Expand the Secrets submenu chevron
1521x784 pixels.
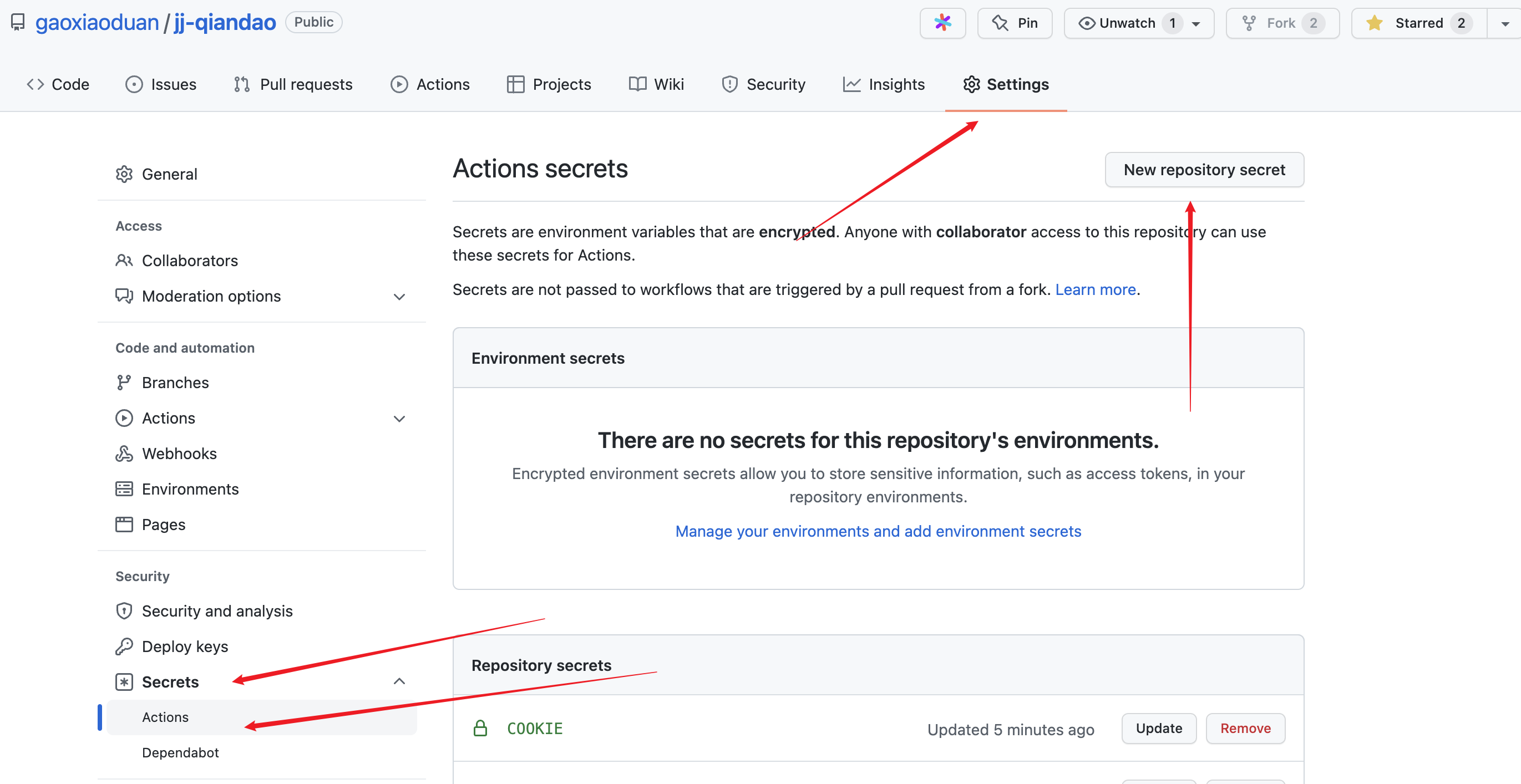[x=400, y=681]
